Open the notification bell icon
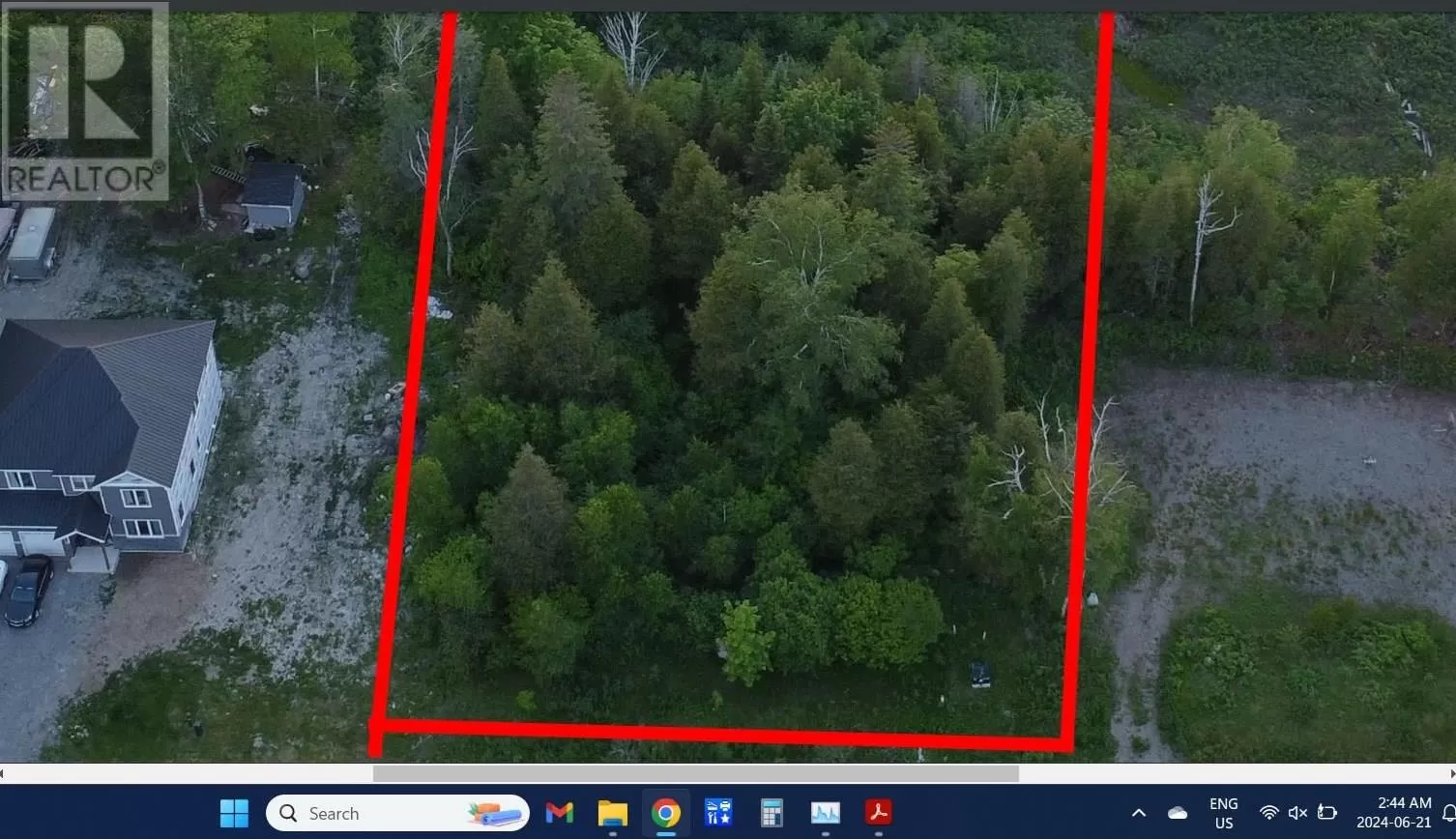Viewport: 1456px width, 839px height. pyautogui.click(x=1448, y=813)
